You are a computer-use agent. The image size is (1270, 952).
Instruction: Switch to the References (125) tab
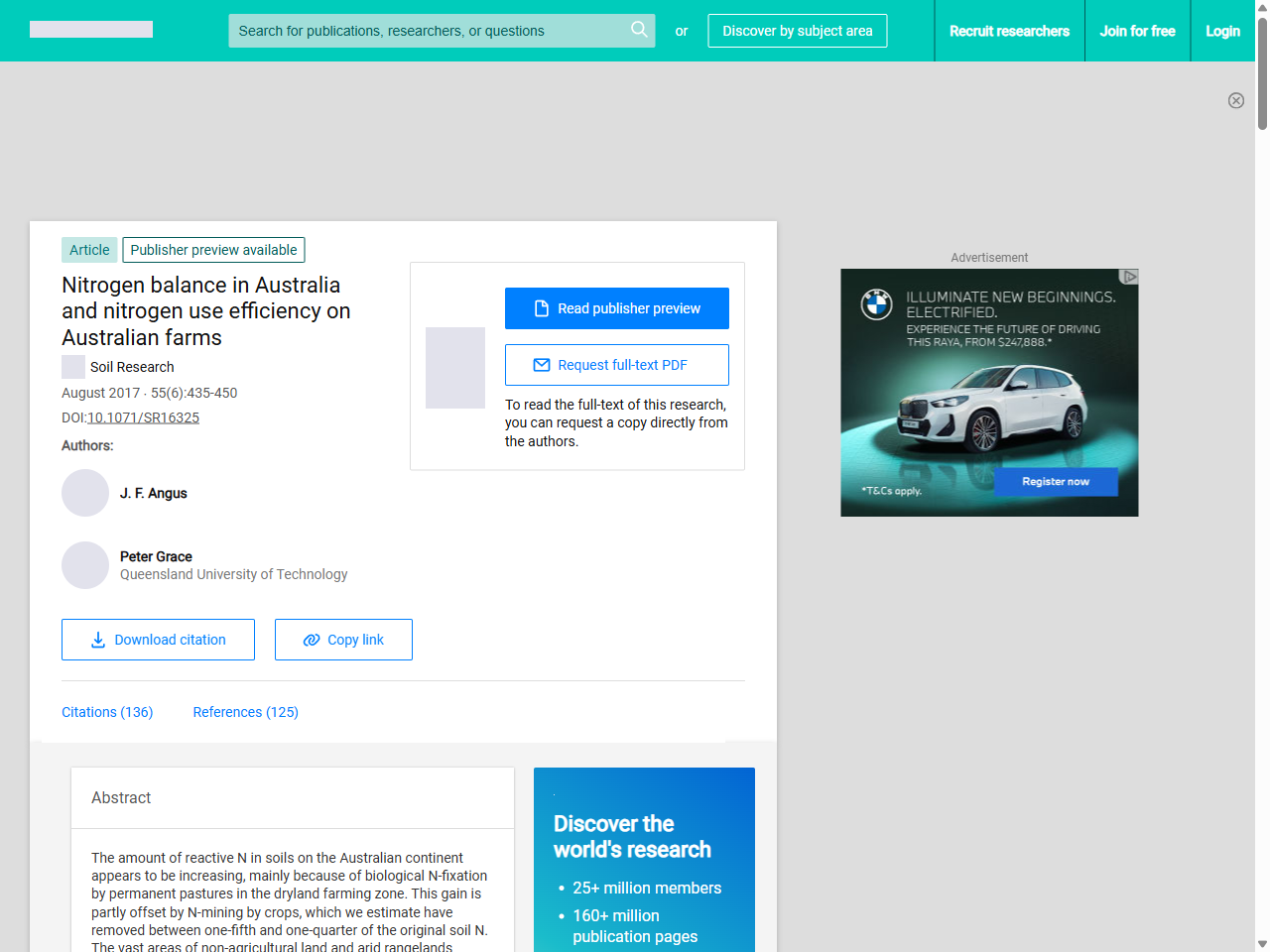click(x=245, y=712)
